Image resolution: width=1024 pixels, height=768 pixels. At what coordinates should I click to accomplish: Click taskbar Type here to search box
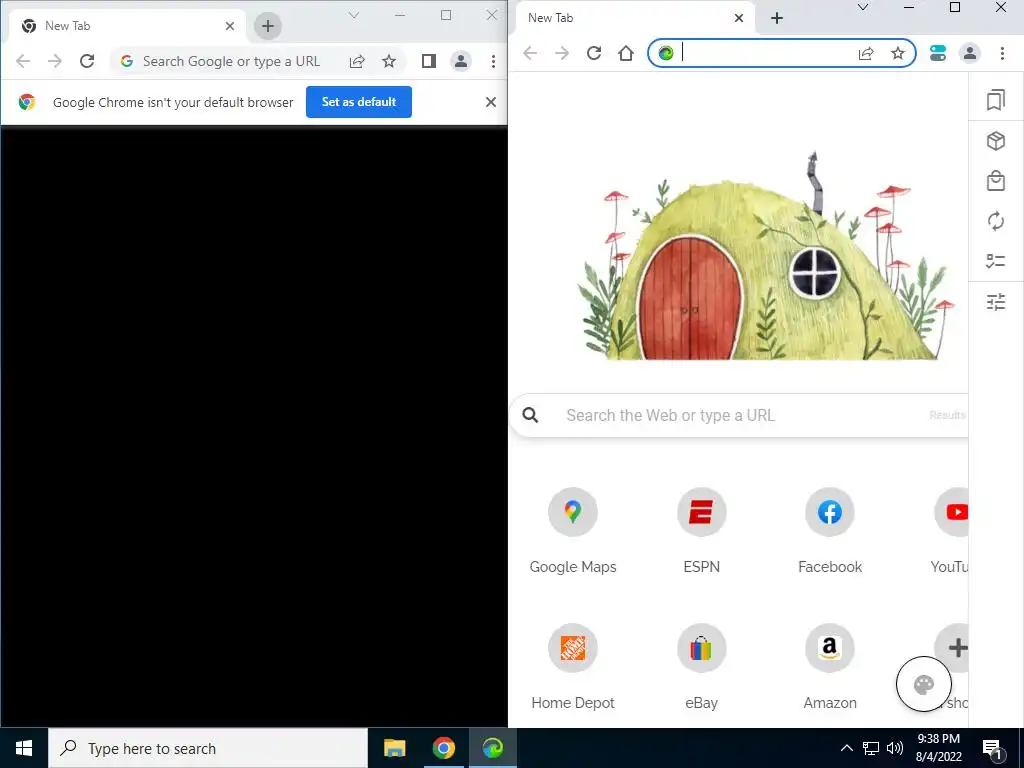pos(208,748)
